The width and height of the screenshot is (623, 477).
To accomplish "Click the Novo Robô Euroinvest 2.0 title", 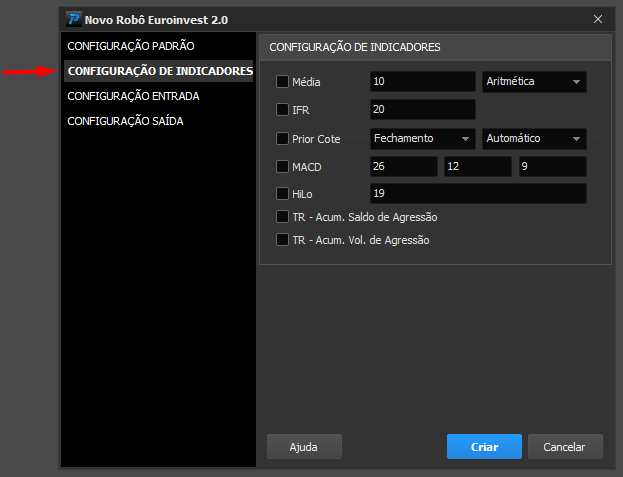I will (x=156, y=20).
